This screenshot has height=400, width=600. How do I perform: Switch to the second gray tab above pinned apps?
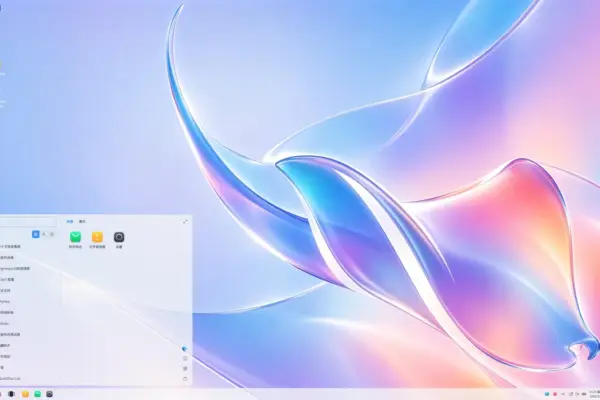82,222
